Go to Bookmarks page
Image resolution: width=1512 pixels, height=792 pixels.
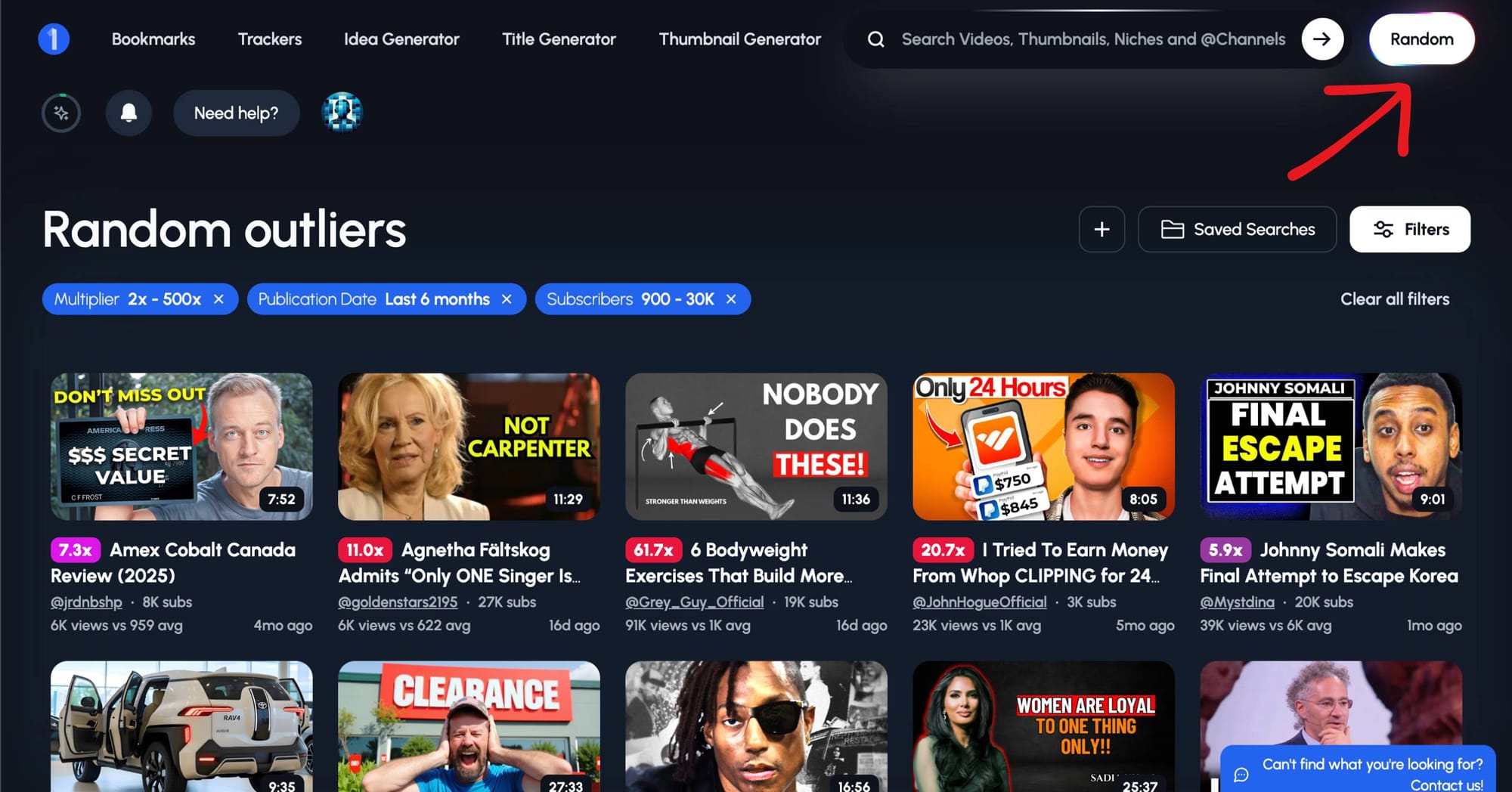point(153,39)
